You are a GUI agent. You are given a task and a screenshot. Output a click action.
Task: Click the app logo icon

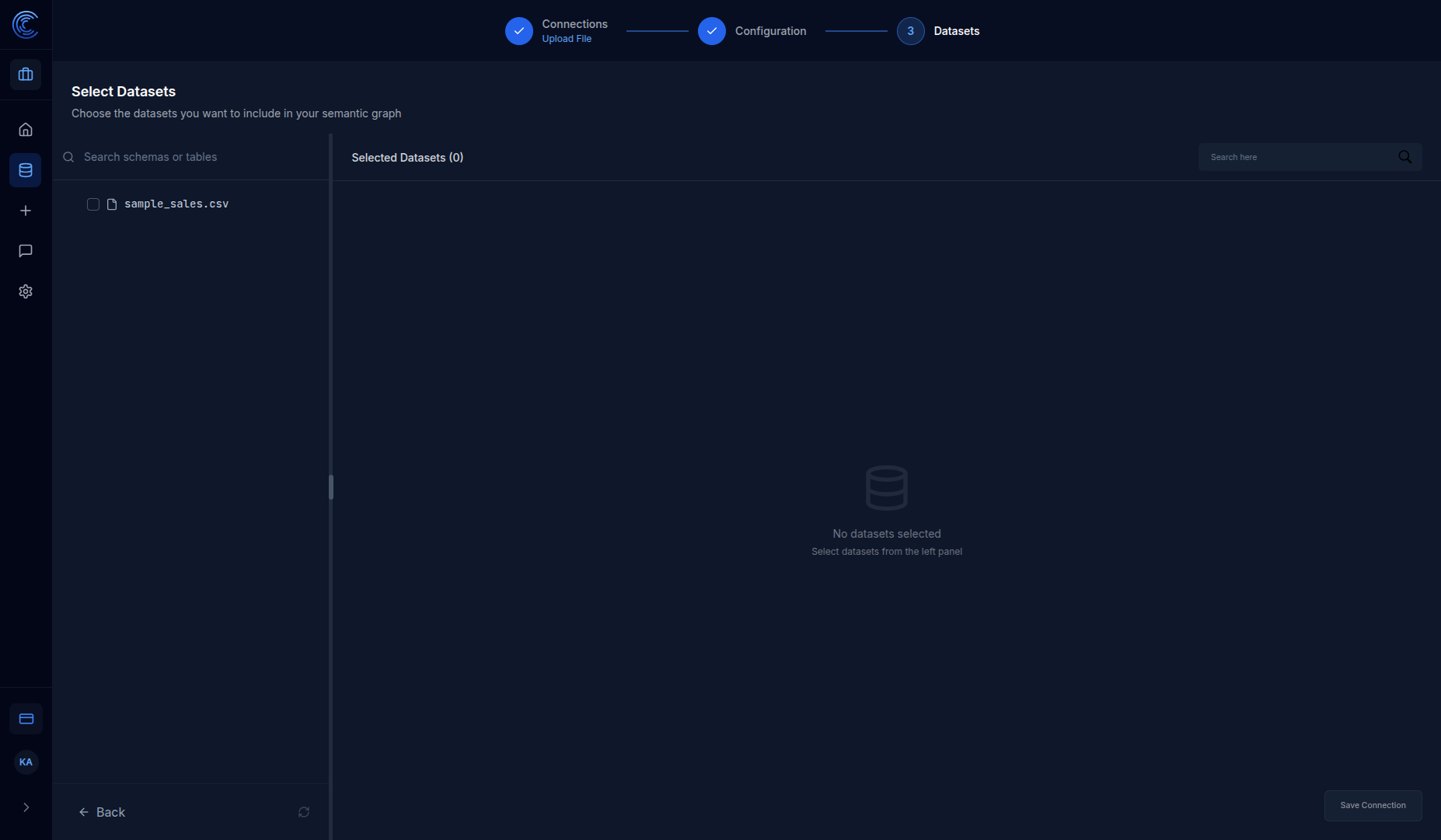tap(26, 25)
